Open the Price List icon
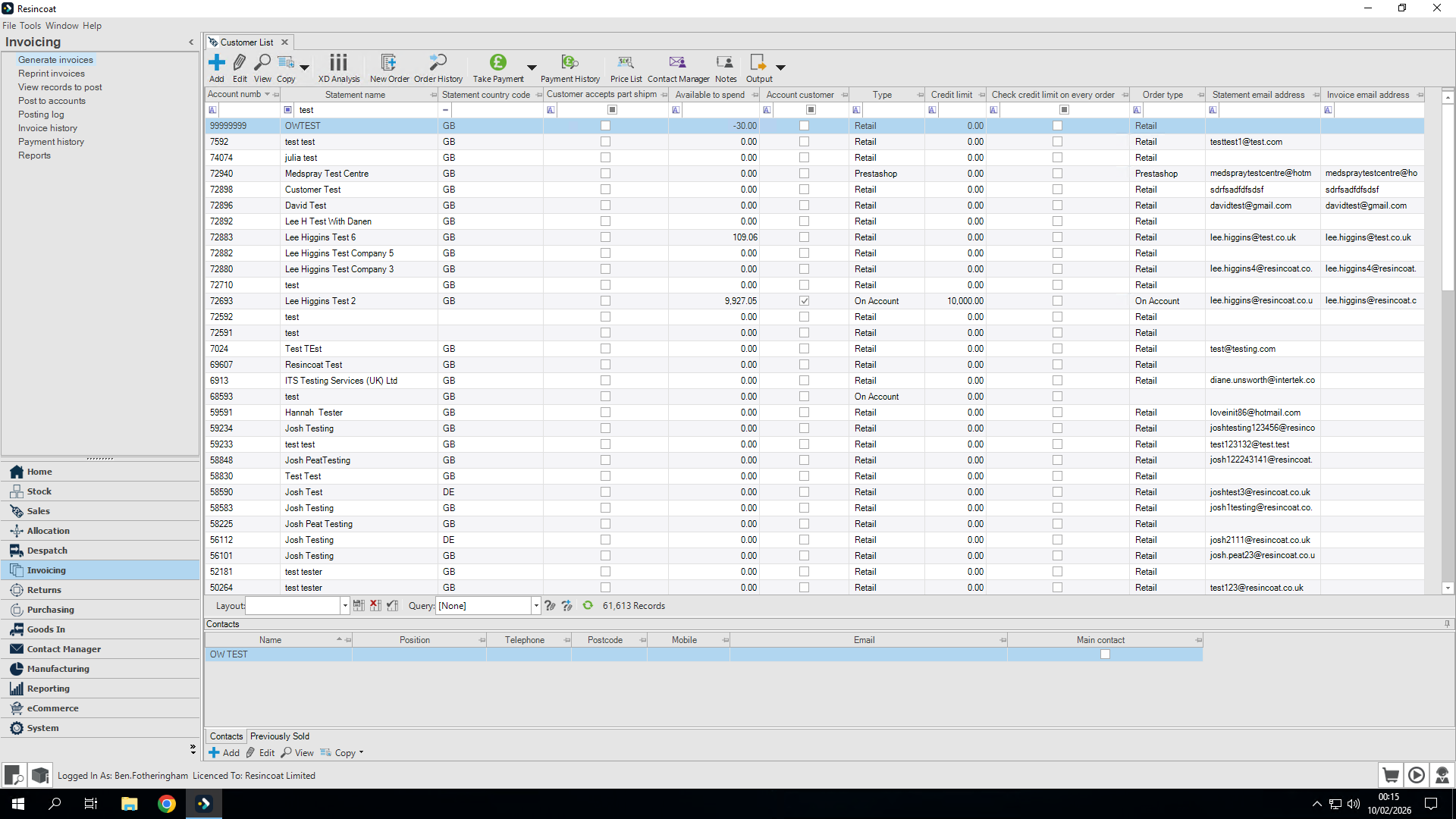The width and height of the screenshot is (1456, 819). 626,64
